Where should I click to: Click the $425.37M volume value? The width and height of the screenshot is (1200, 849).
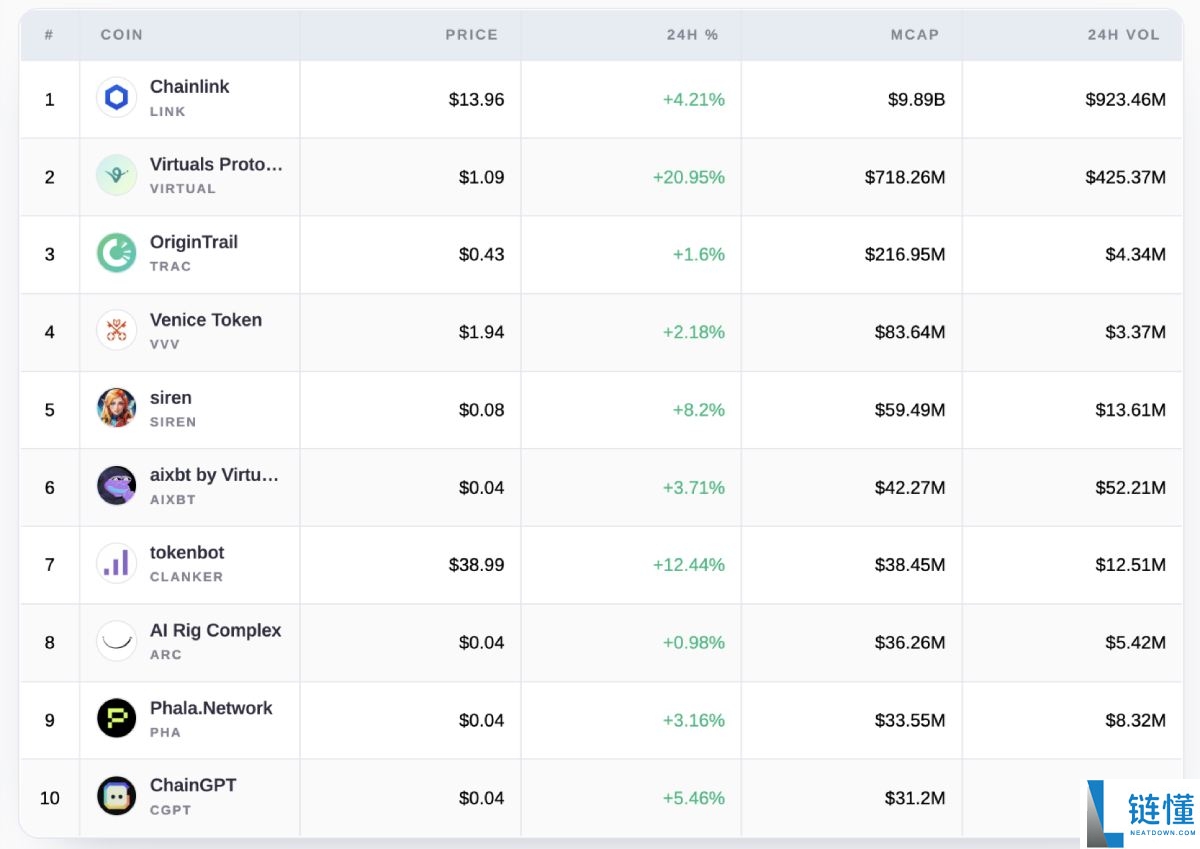1126,177
